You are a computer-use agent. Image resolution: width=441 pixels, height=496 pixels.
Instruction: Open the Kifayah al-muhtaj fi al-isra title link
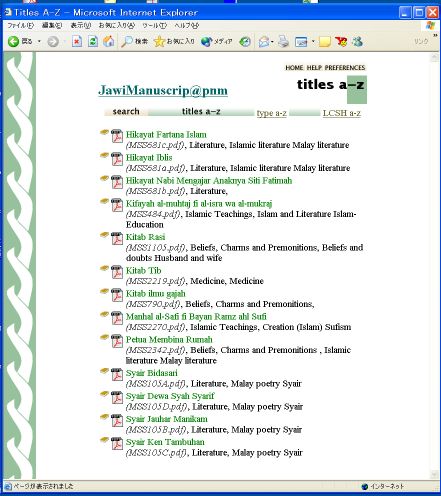[199, 203]
